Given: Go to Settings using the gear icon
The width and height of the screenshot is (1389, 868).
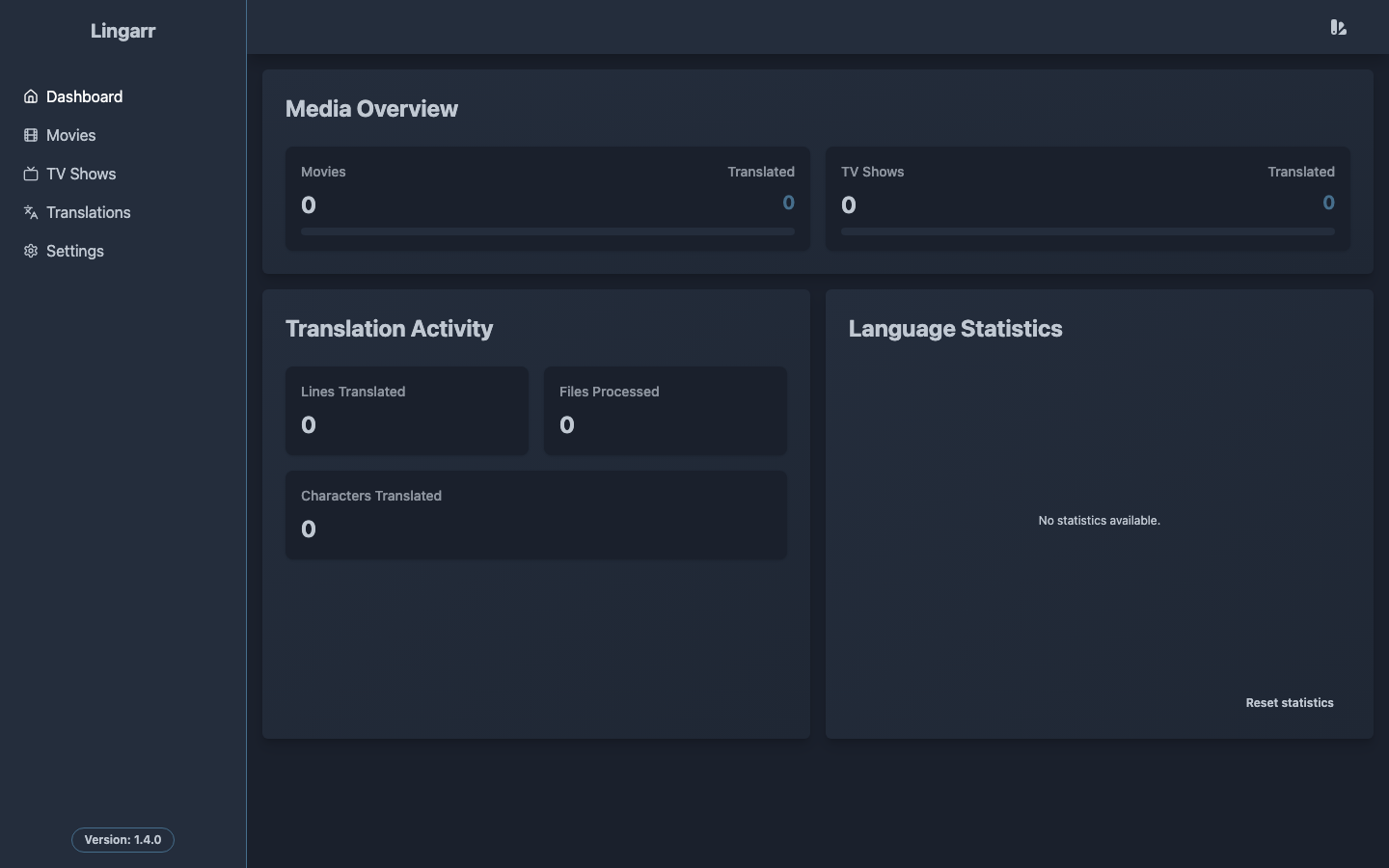Looking at the screenshot, I should 31,251.
